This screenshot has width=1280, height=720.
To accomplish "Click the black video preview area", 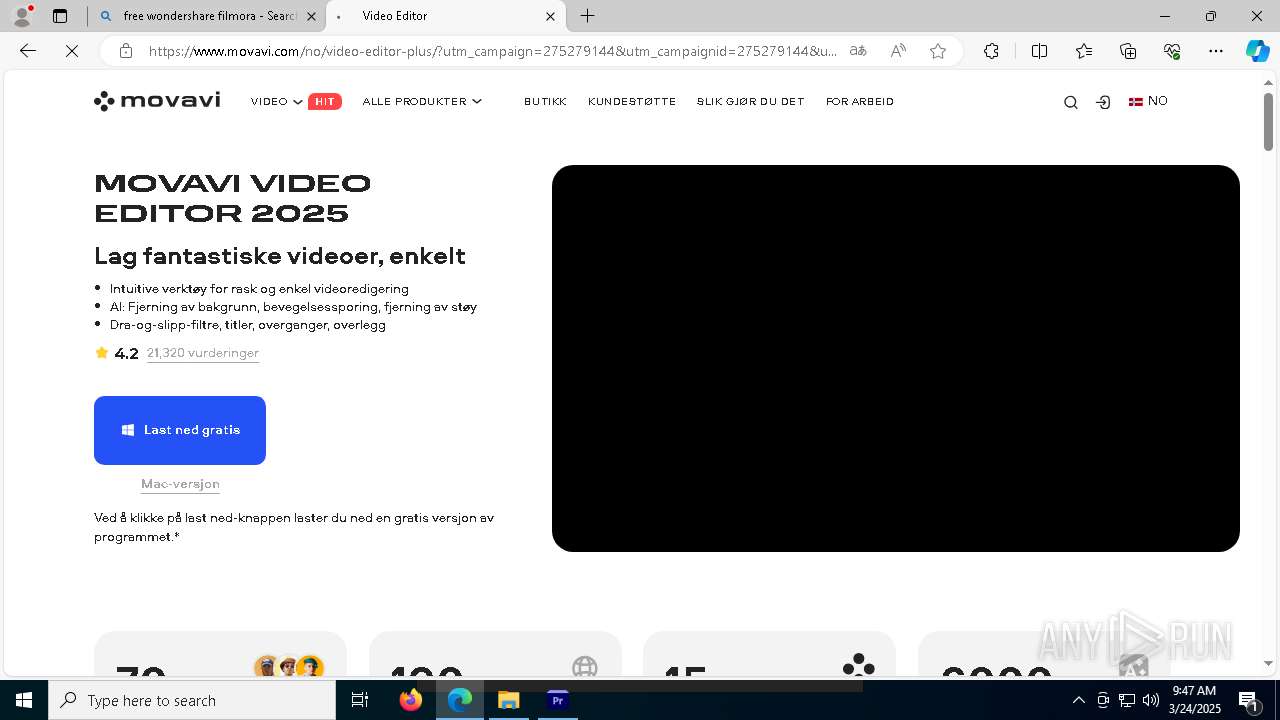I will 896,358.
